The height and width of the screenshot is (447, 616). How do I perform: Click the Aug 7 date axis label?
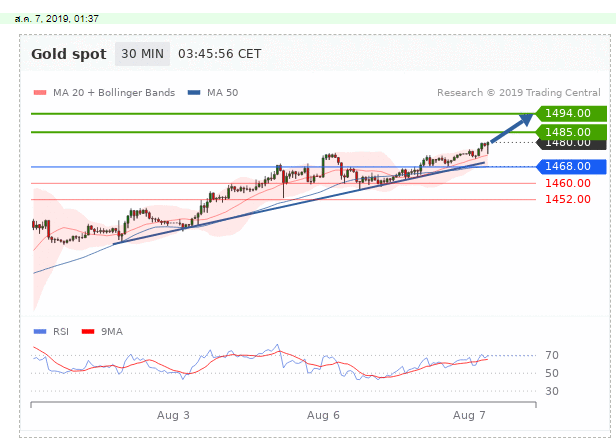[469, 415]
